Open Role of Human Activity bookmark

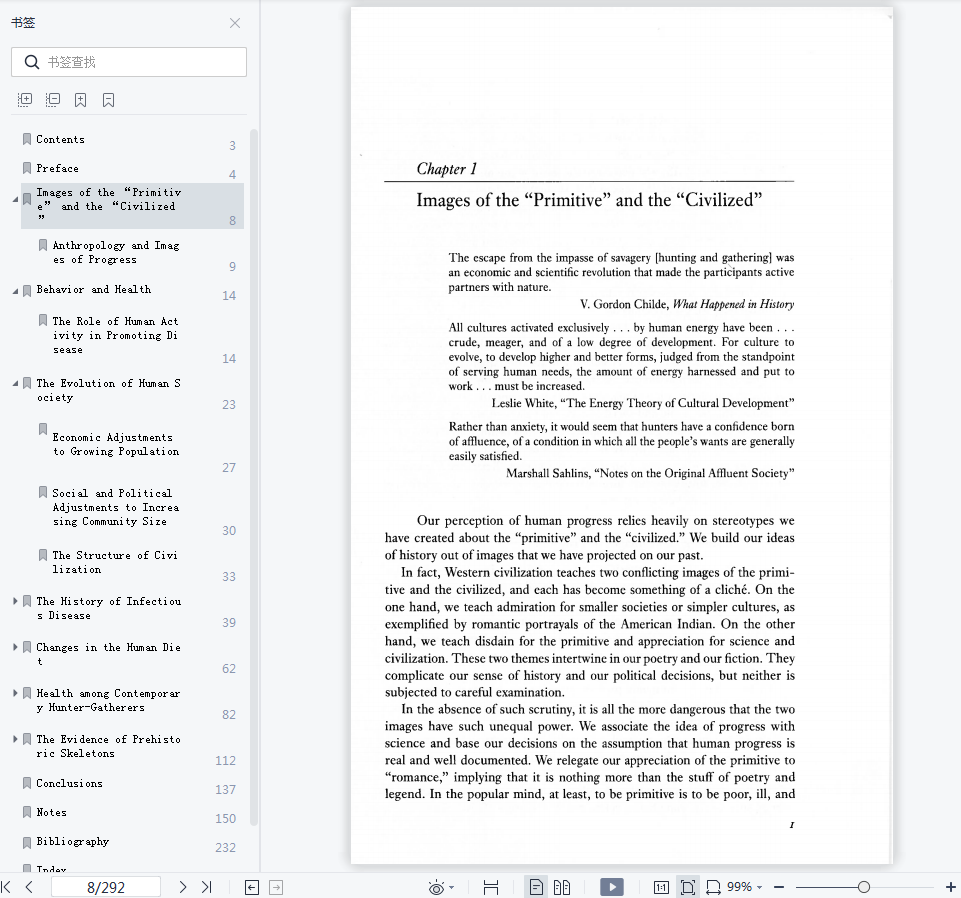[115, 335]
